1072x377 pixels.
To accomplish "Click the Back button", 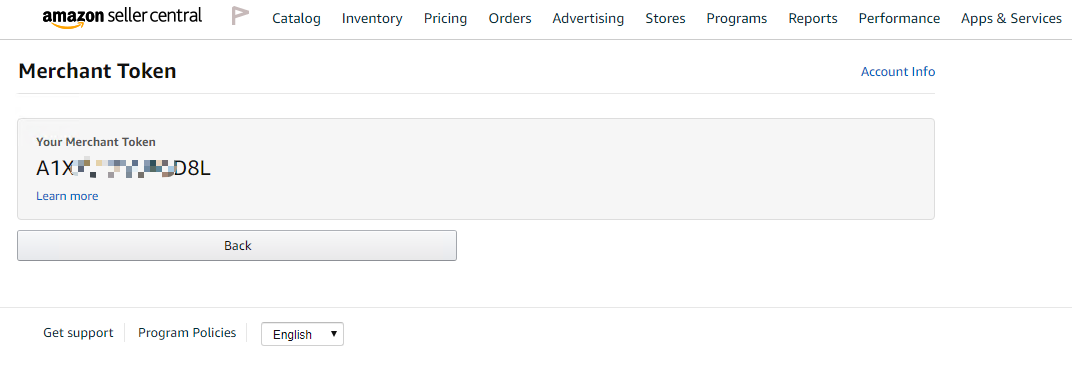I will 237,246.
